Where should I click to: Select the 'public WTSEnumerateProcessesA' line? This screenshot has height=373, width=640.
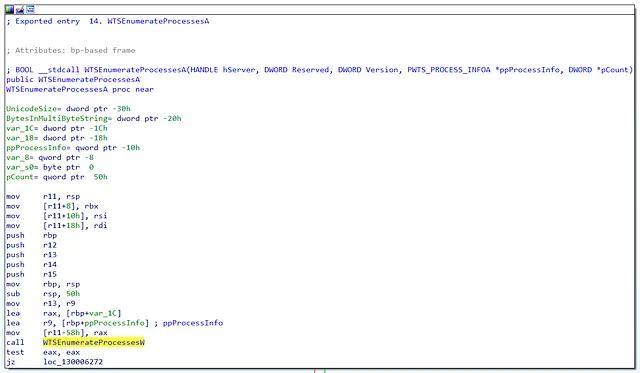click(73, 79)
